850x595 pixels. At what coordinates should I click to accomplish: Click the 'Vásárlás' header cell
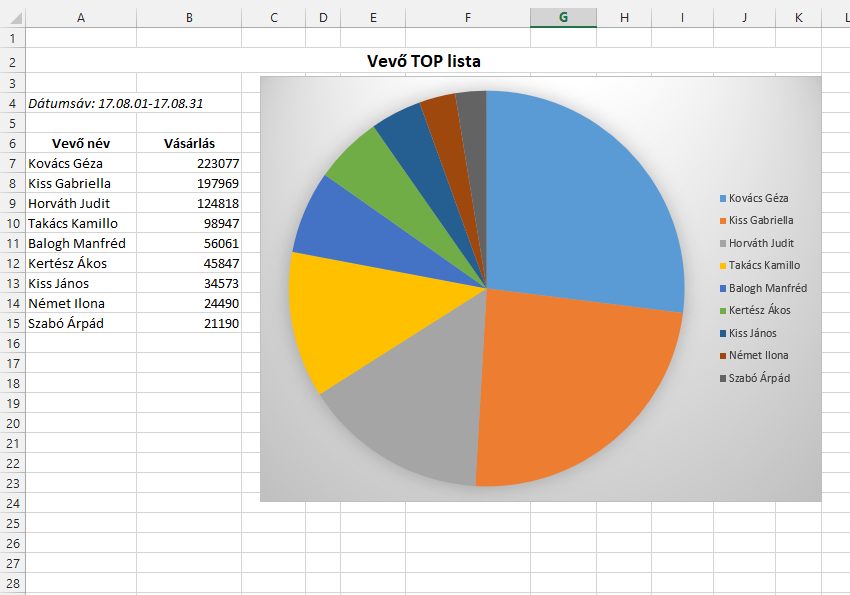(x=189, y=143)
